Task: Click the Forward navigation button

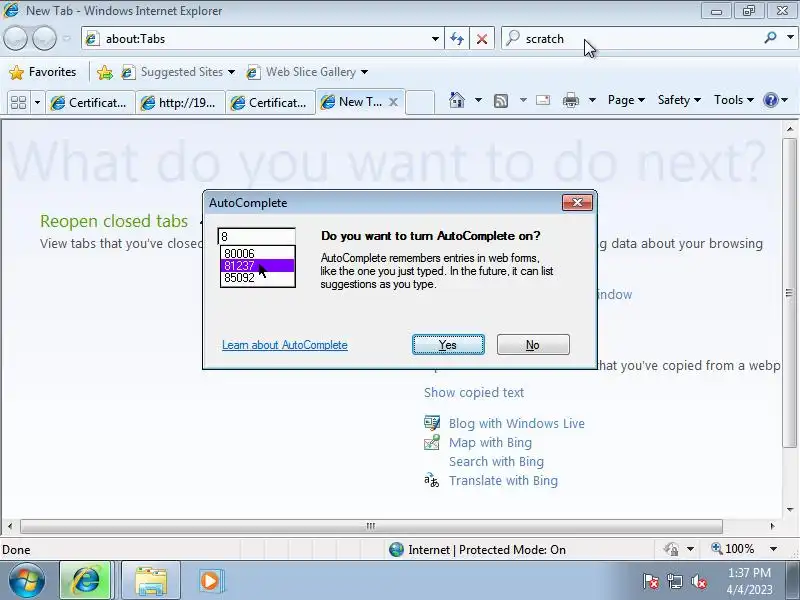Action: [x=44, y=38]
